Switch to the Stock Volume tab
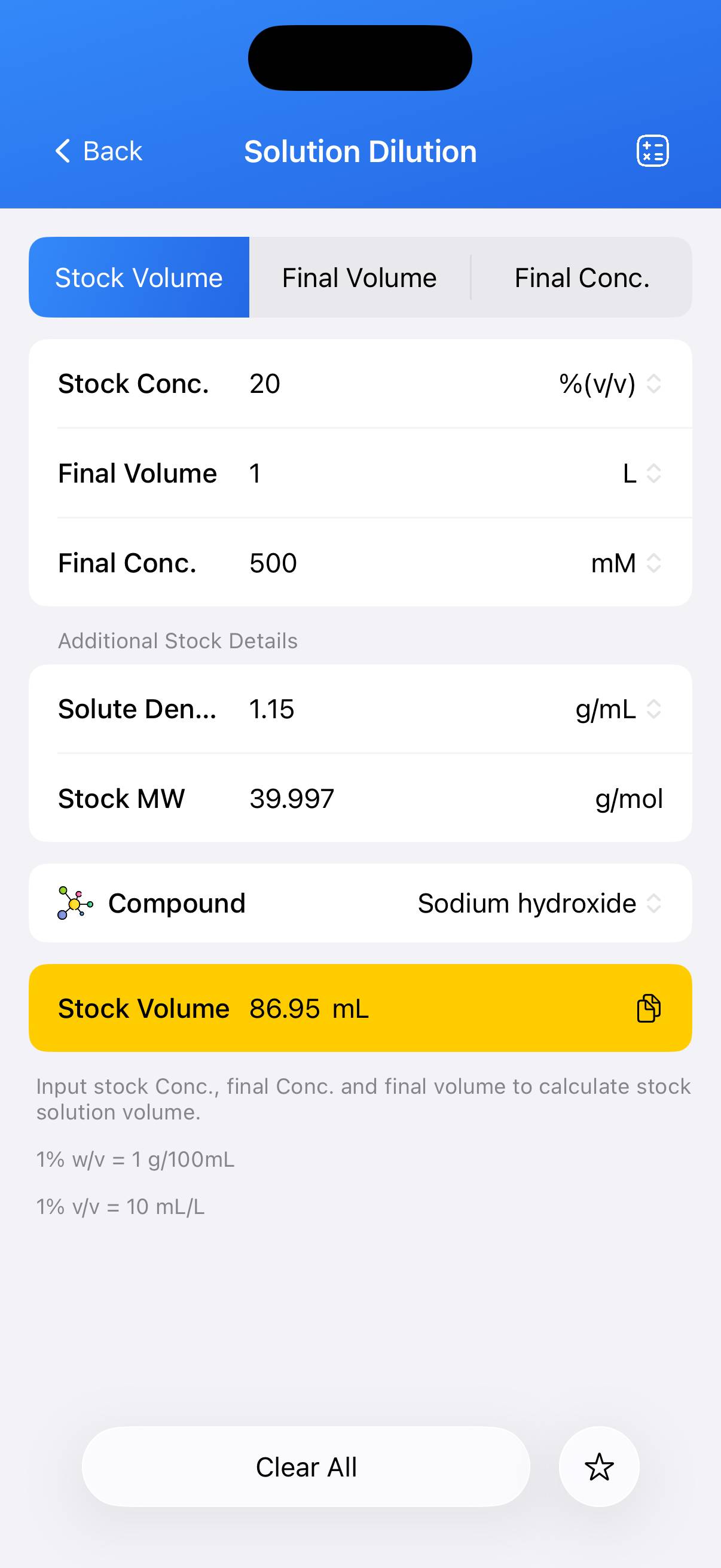Viewport: 721px width, 1568px height. (139, 277)
